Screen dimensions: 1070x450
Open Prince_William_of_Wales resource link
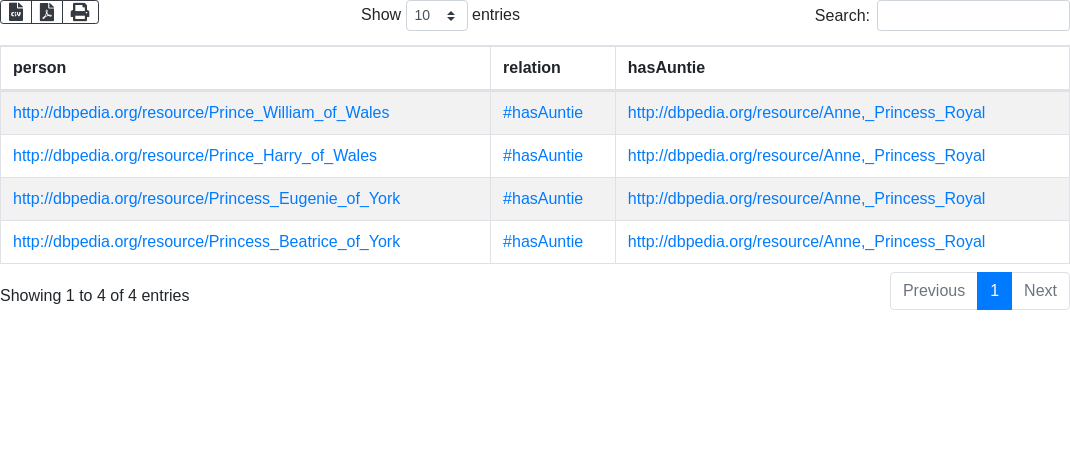(x=201, y=113)
